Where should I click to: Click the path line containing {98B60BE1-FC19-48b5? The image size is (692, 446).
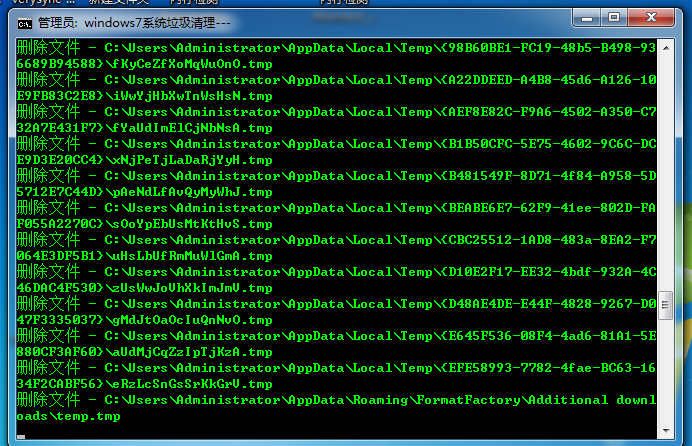coord(336,48)
